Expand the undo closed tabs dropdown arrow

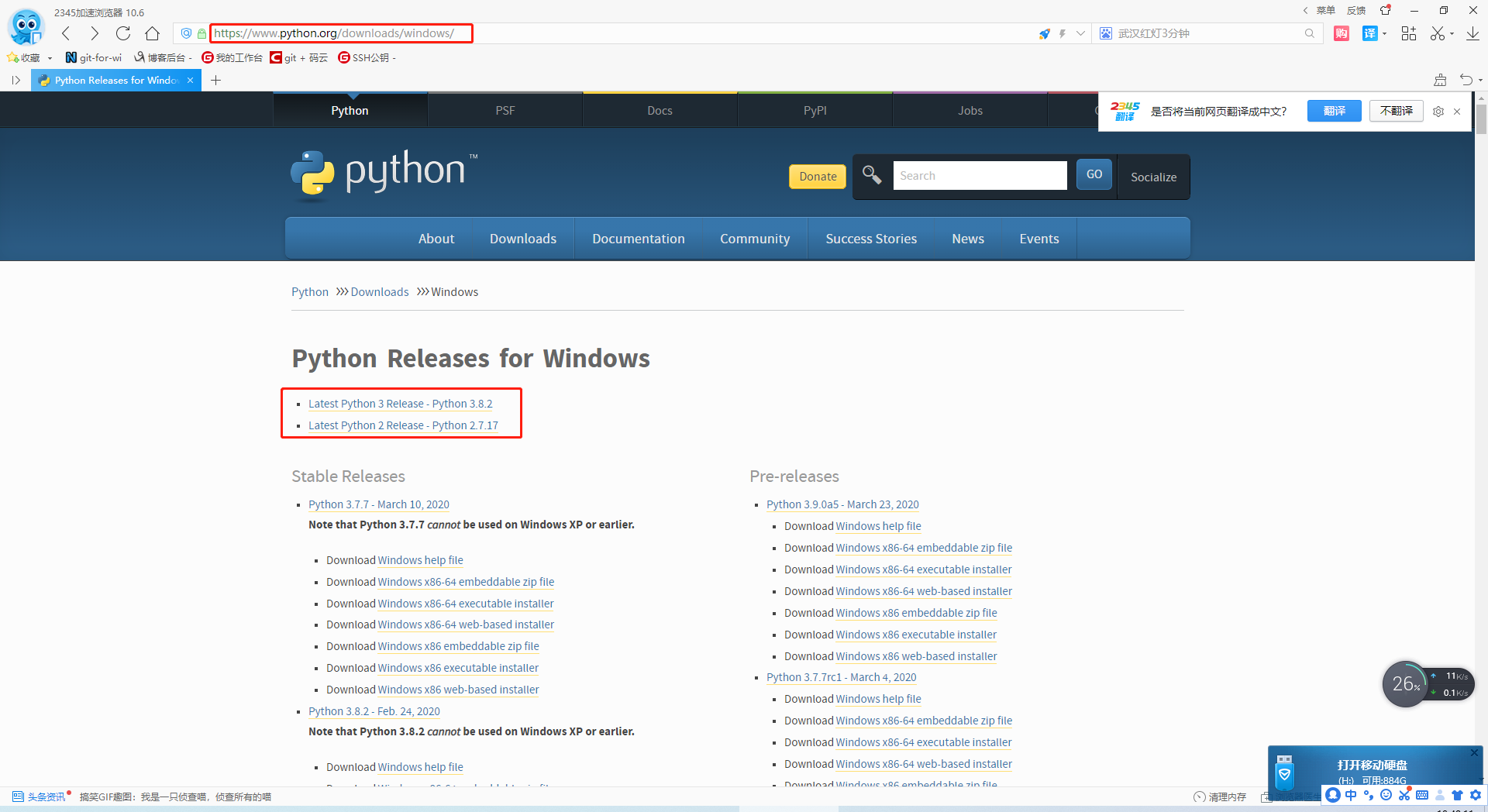[1480, 80]
